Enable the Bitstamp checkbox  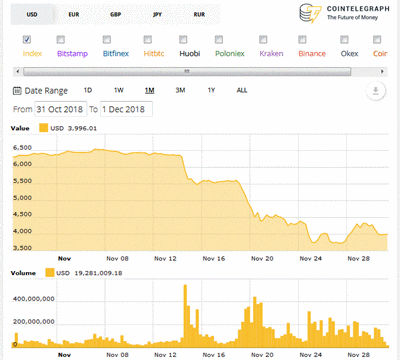(x=60, y=40)
